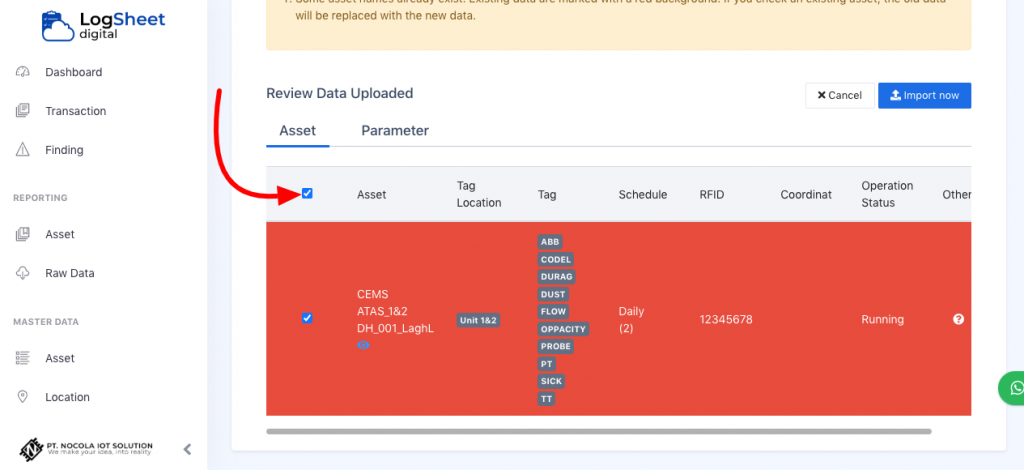Click the PT. Nocola IoT Solution logo
Screen dimensions: 1024x470
coord(86,448)
